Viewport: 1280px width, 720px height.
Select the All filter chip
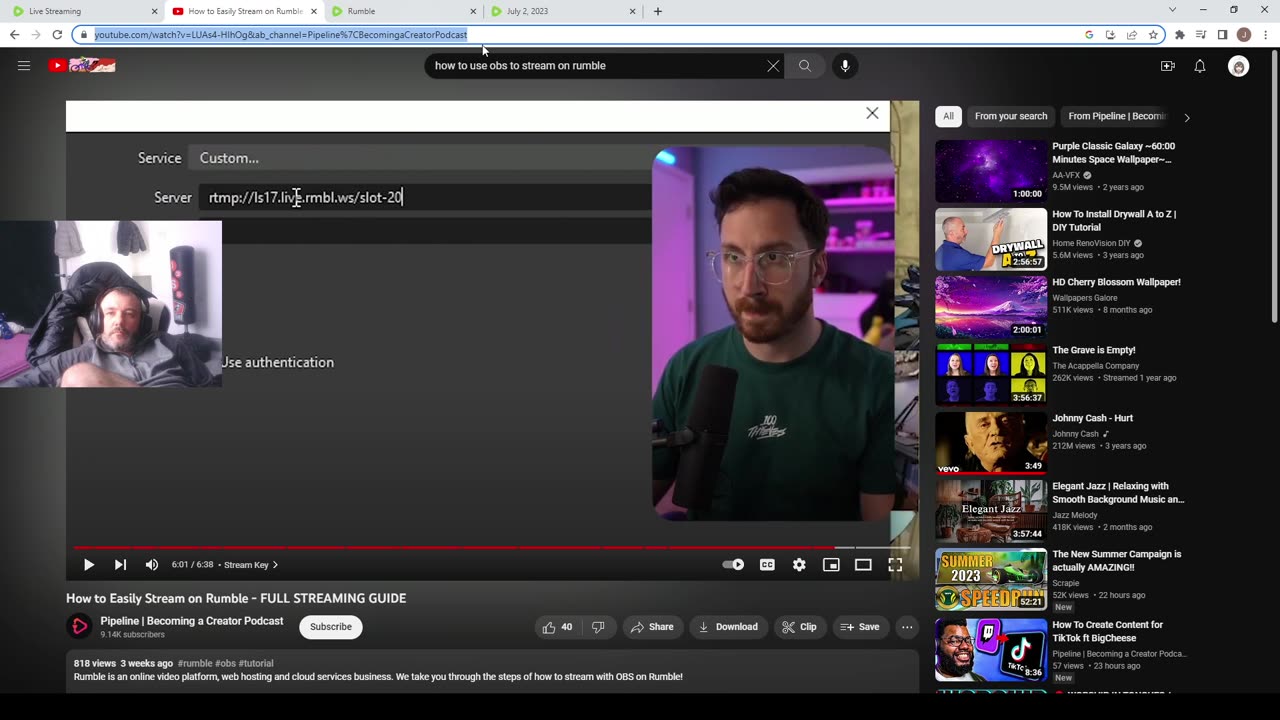click(948, 116)
